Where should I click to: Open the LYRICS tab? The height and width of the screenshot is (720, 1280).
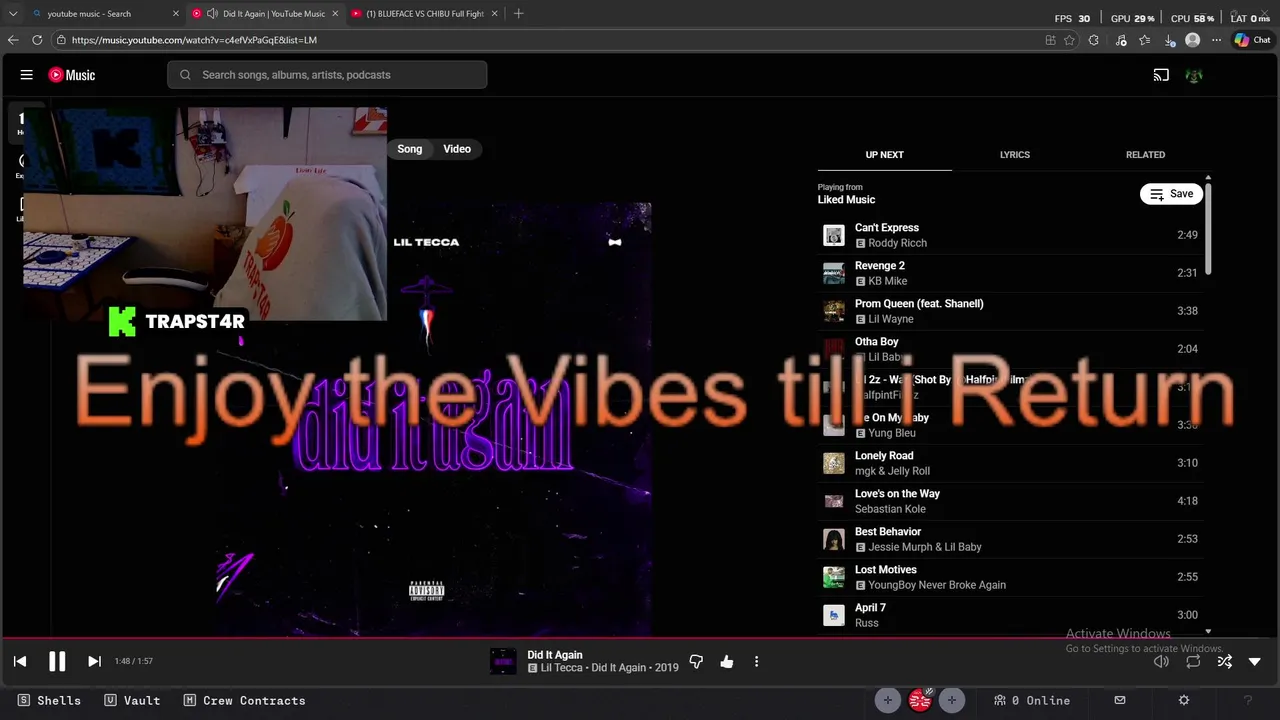(x=1015, y=155)
